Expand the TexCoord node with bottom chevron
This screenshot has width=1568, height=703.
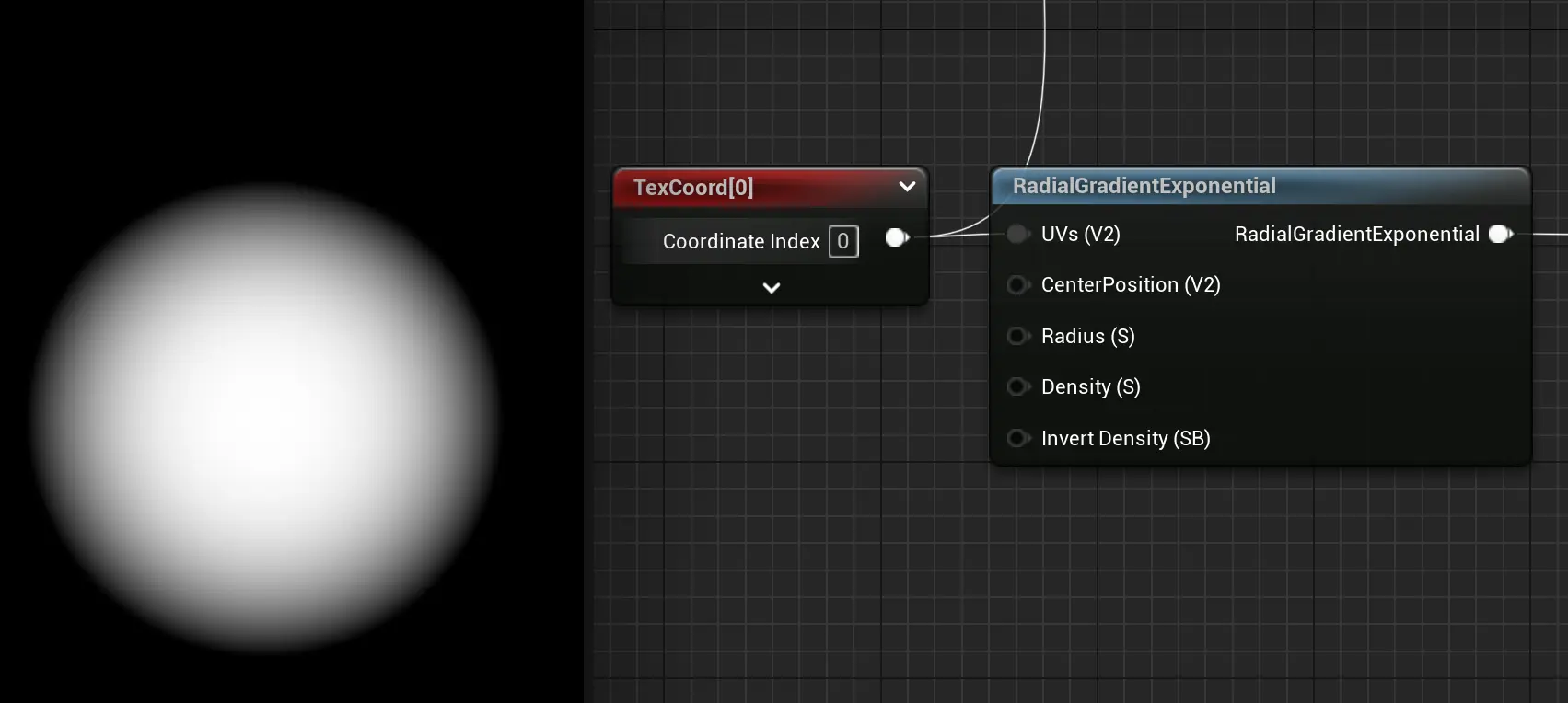[x=772, y=288]
